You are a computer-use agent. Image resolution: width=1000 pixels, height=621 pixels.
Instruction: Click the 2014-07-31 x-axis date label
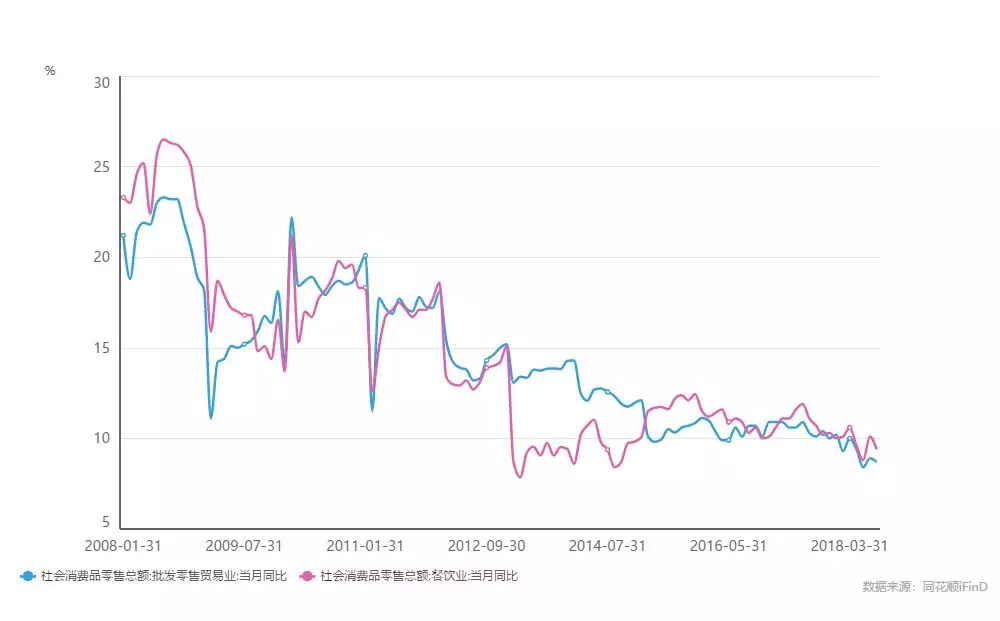[x=607, y=545]
